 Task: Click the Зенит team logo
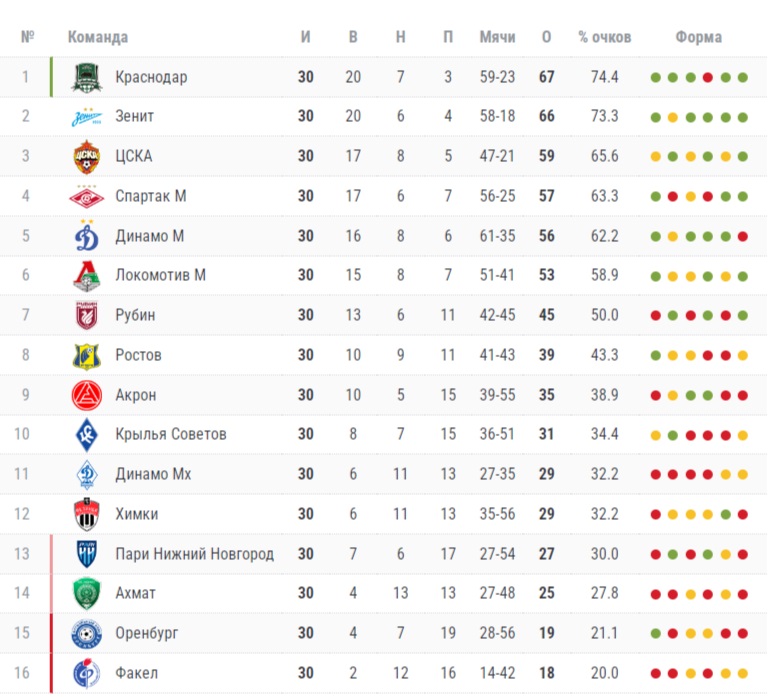click(87, 117)
